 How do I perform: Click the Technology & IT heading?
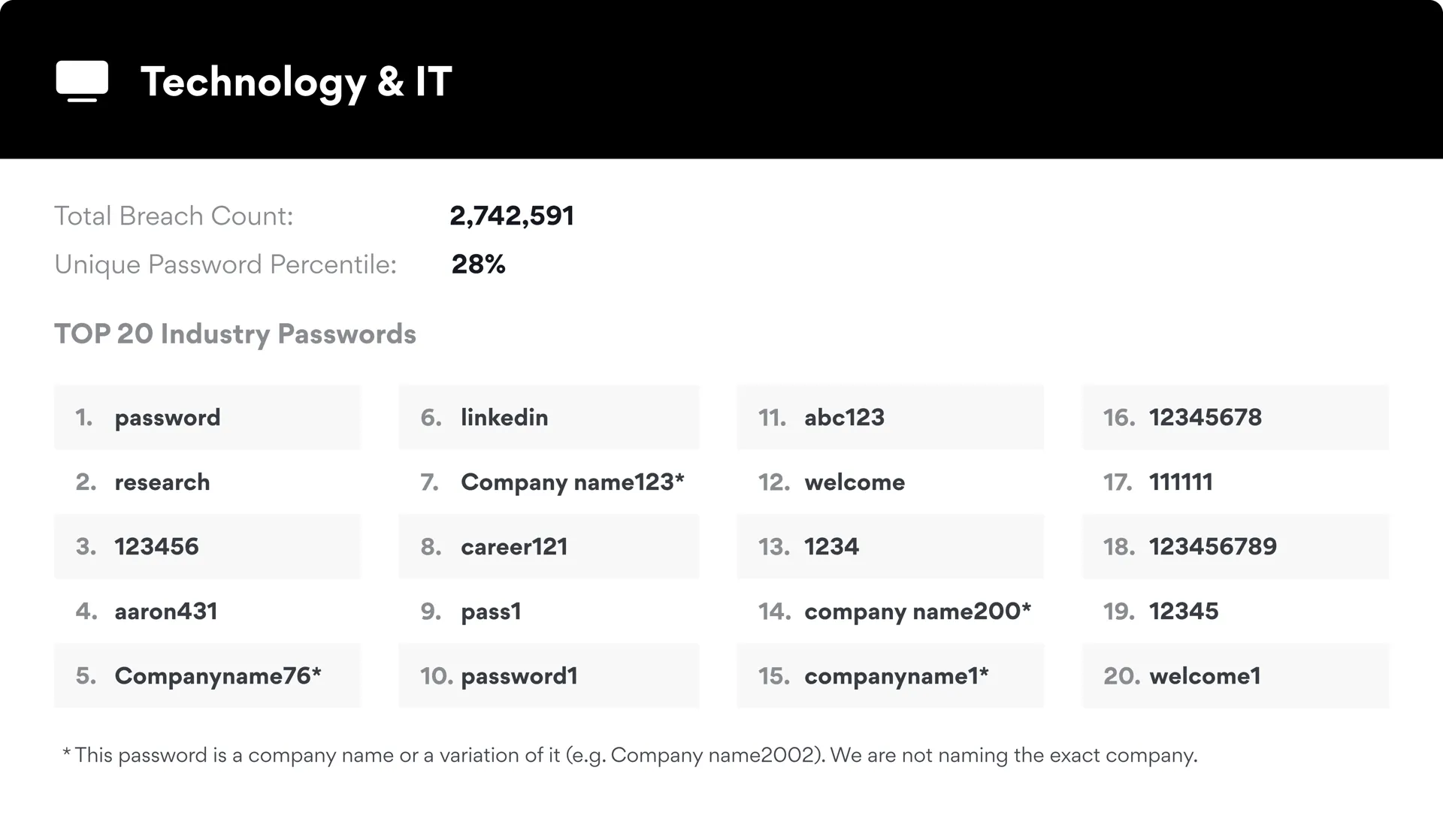click(x=296, y=81)
